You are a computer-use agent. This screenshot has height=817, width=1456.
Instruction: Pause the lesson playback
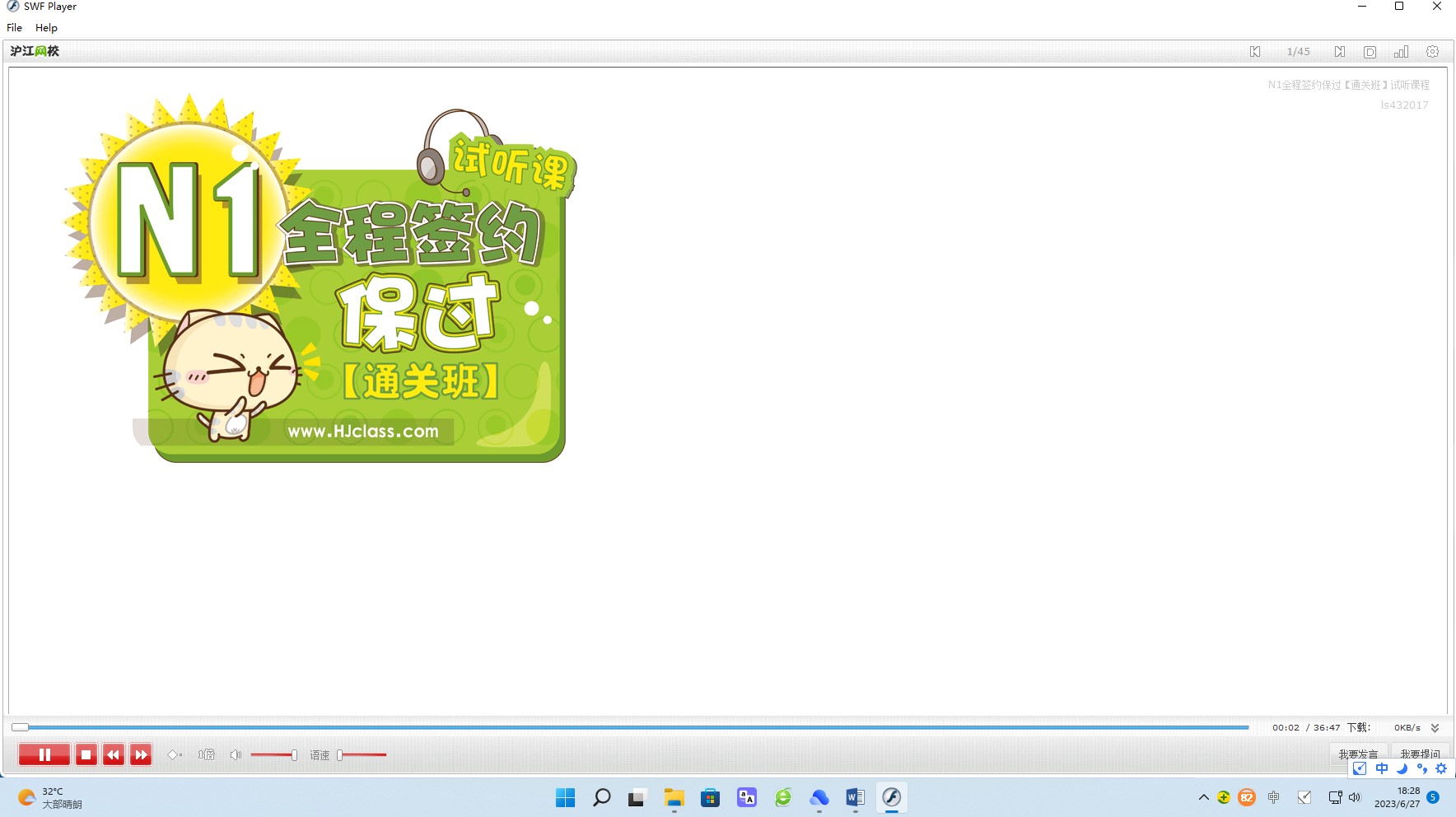tap(44, 754)
